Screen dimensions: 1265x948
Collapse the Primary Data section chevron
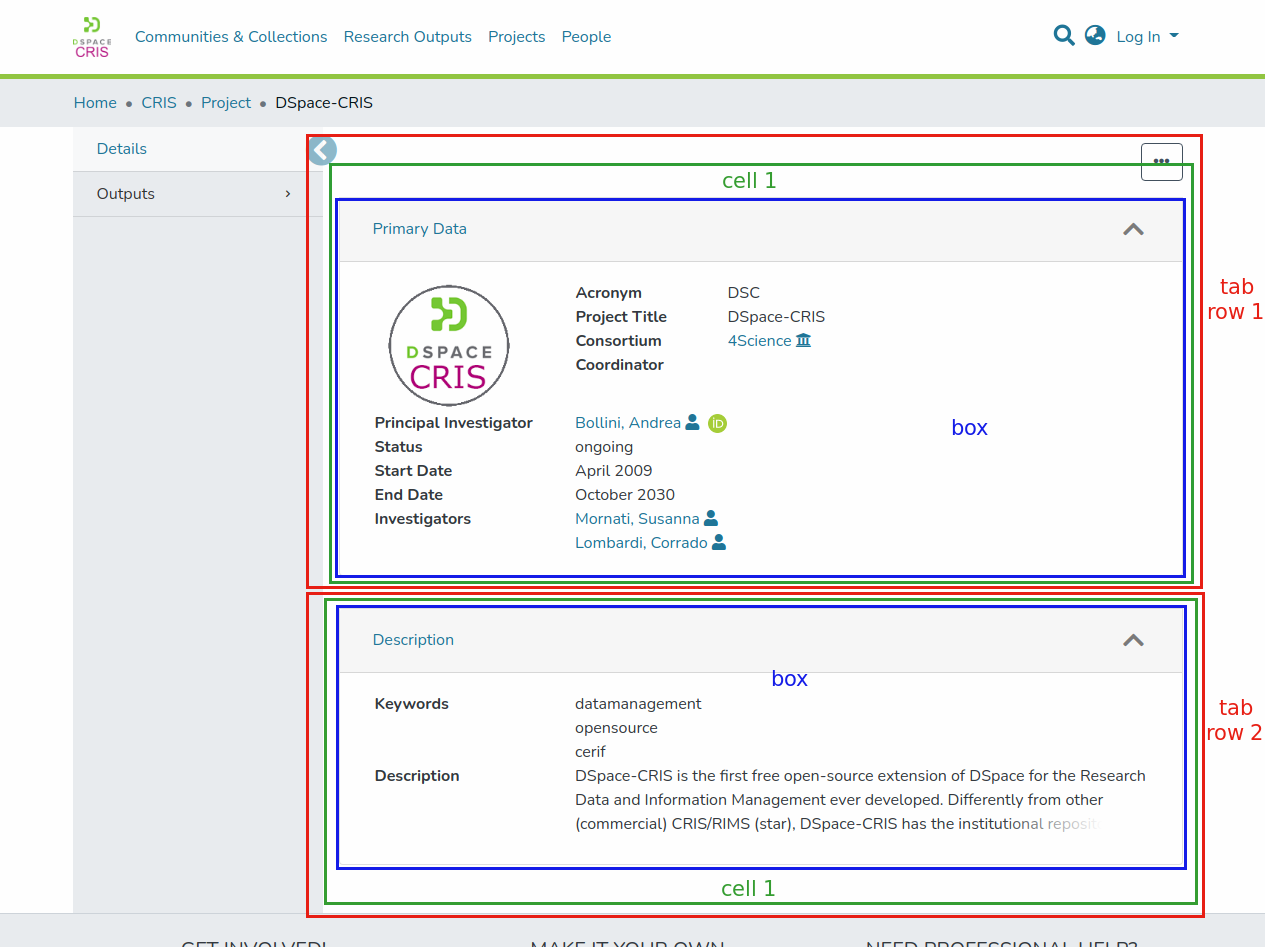click(x=1132, y=229)
